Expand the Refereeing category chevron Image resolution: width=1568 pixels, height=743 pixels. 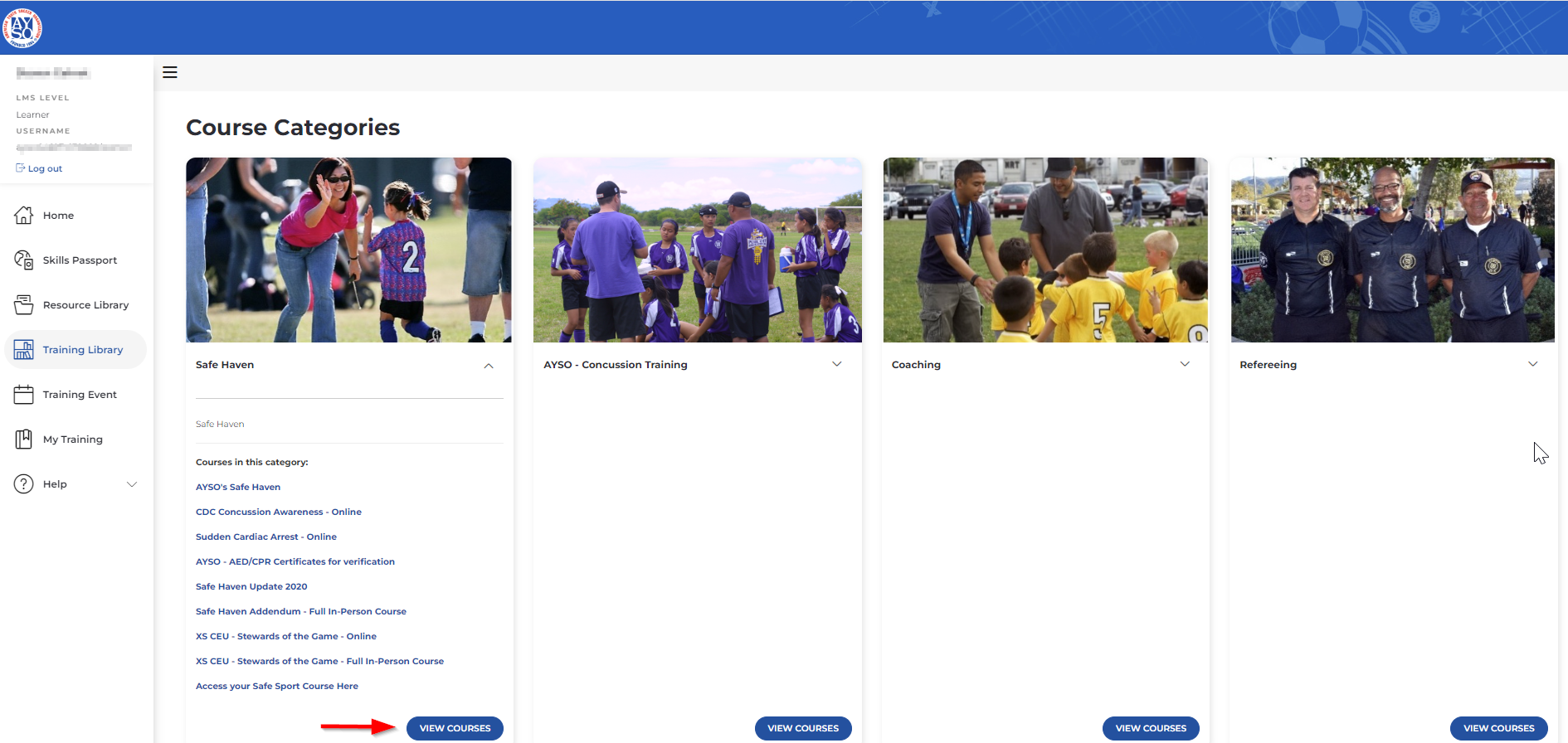tap(1532, 364)
